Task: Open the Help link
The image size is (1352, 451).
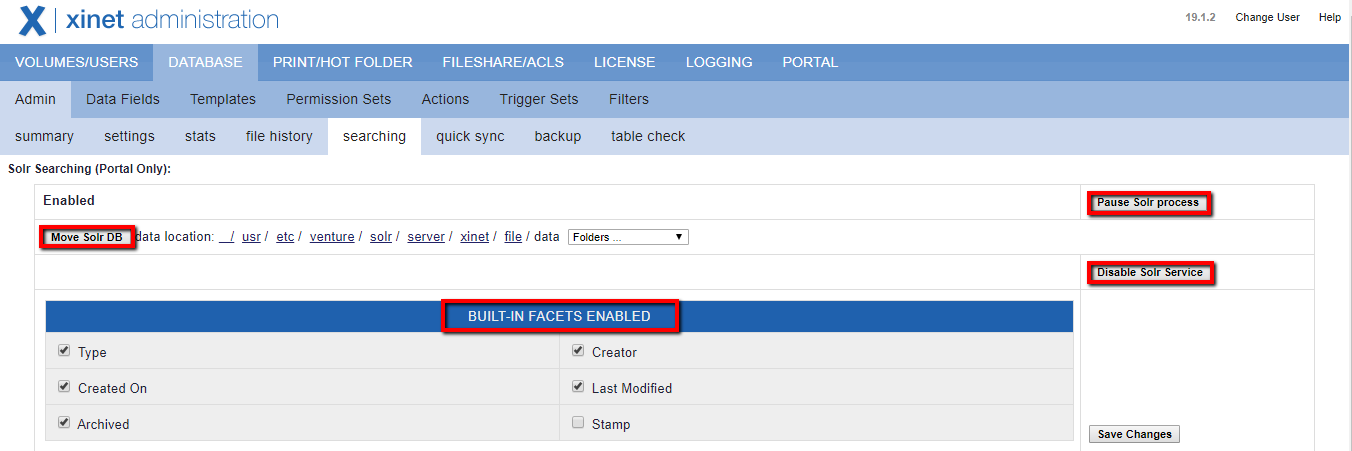Action: coord(1329,17)
